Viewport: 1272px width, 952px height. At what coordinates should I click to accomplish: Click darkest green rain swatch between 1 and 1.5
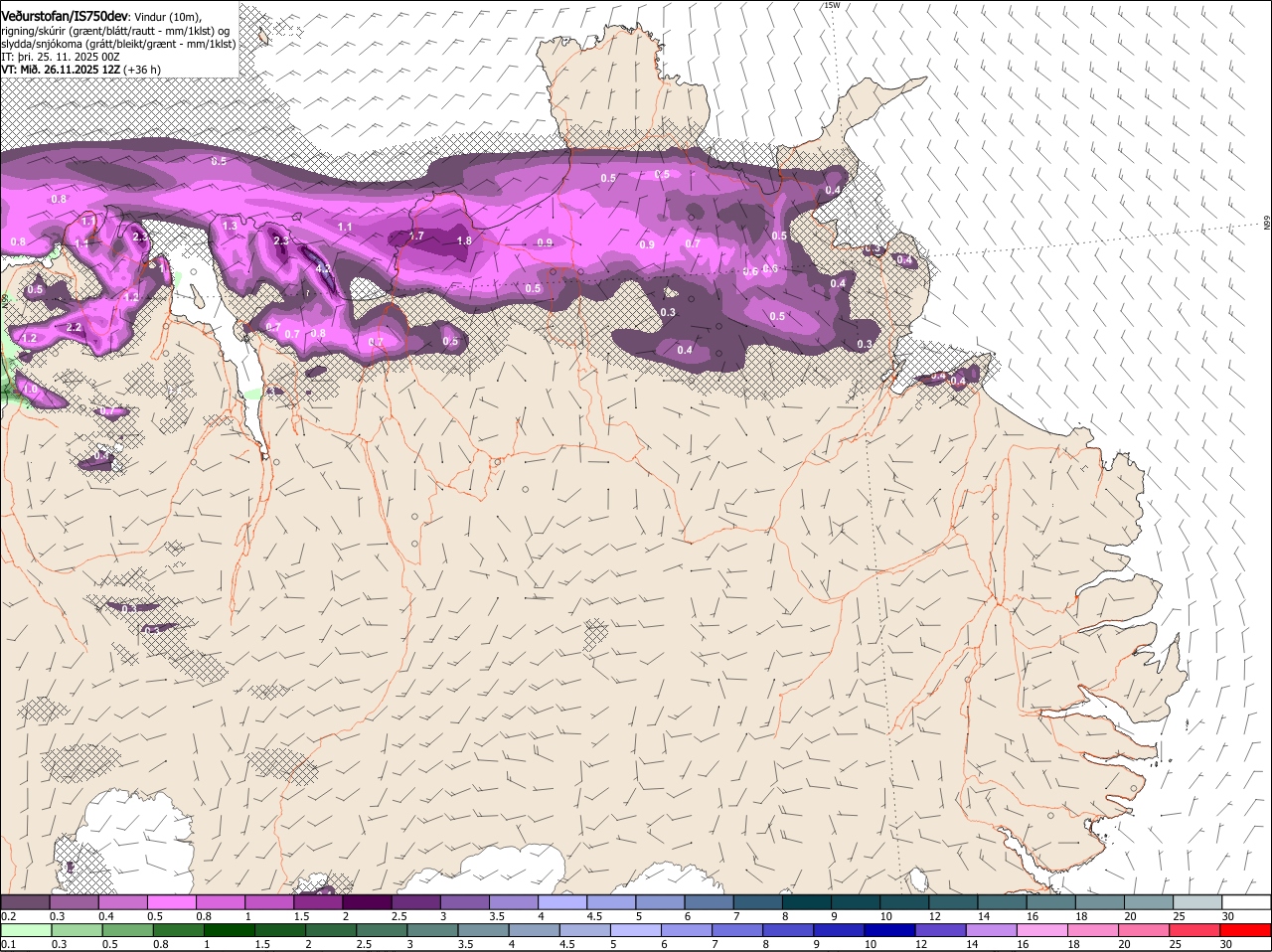coord(230,930)
